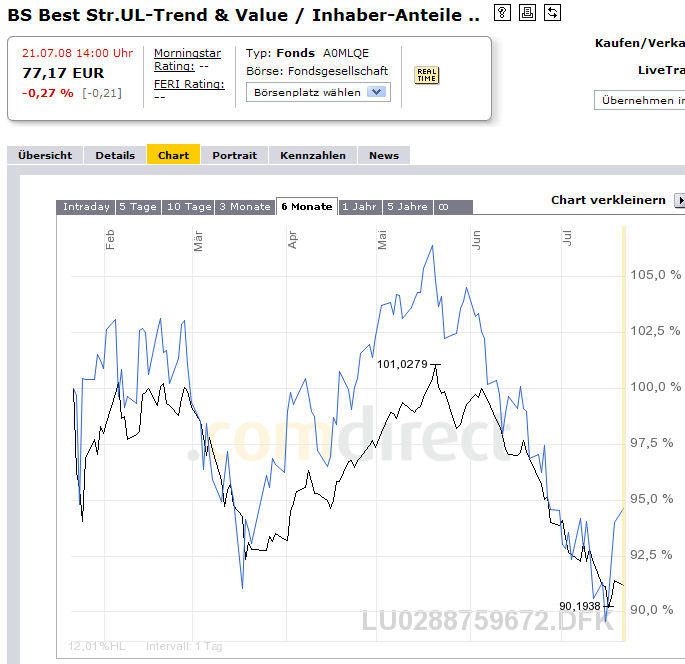Open the News tab
The image size is (685, 664).
click(x=384, y=156)
